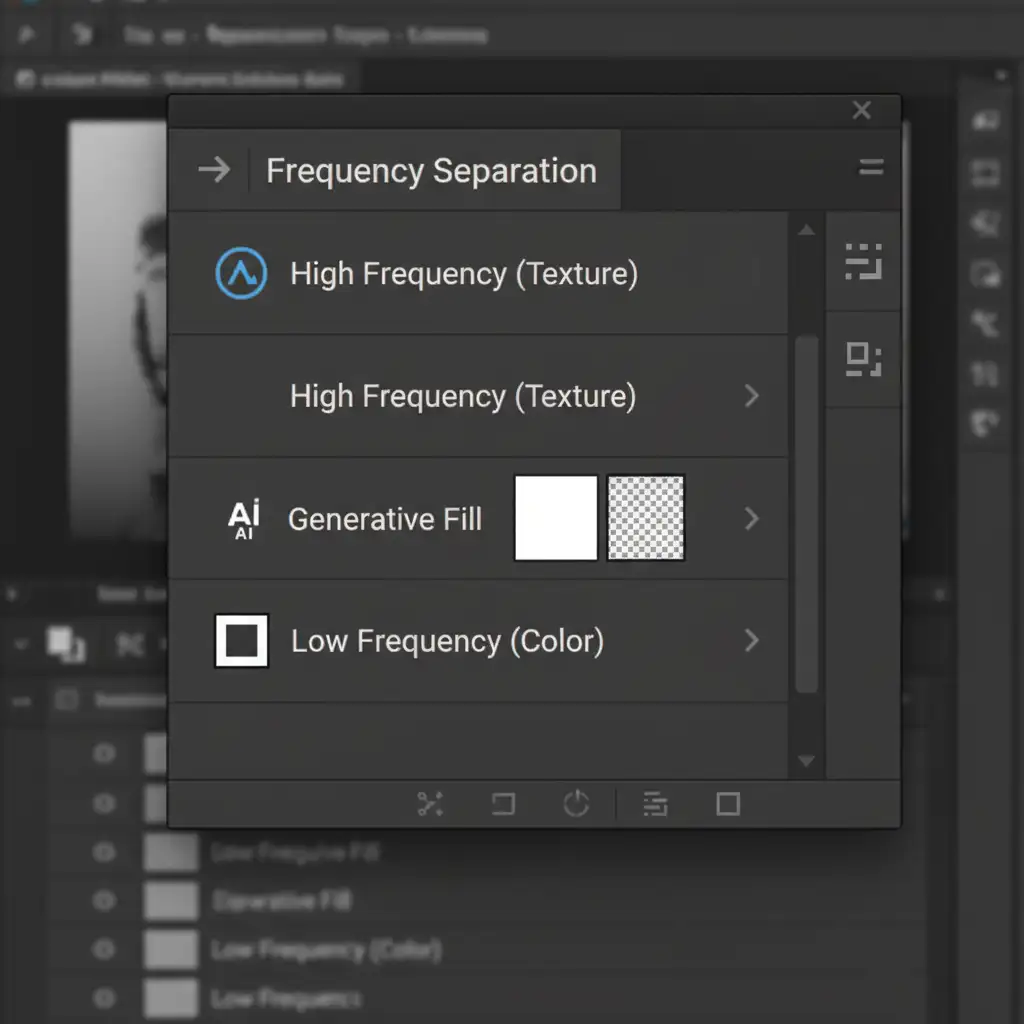This screenshot has width=1024, height=1024.
Task: Expand the Low Frequency (Color) row chevron
Action: (x=752, y=641)
